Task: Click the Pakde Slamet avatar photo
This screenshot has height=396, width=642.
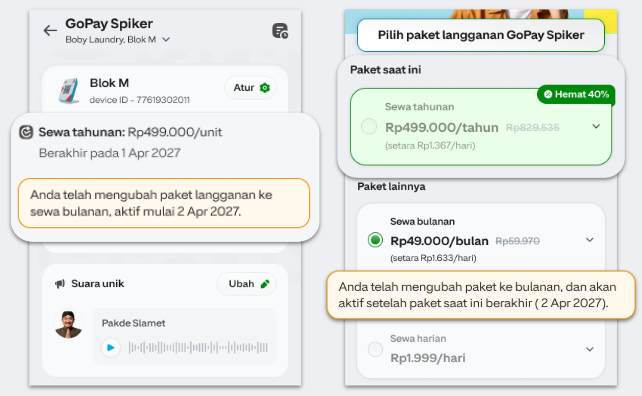Action: click(69, 324)
